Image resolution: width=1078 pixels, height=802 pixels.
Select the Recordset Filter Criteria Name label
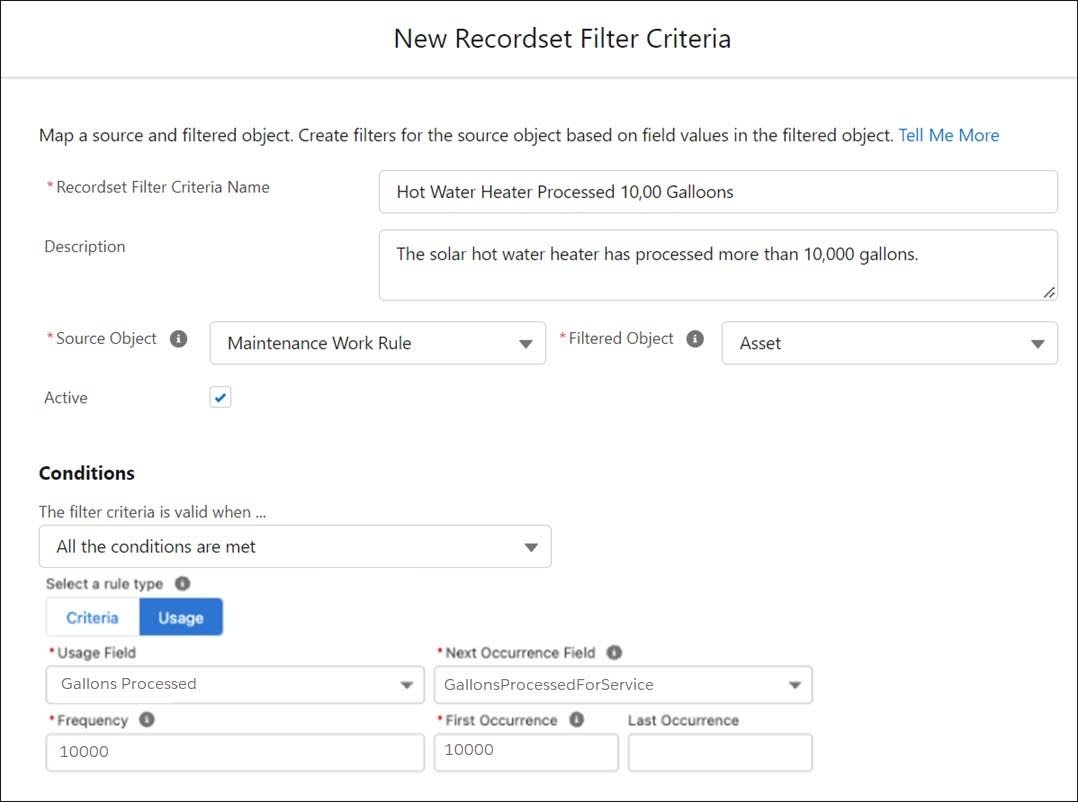163,187
